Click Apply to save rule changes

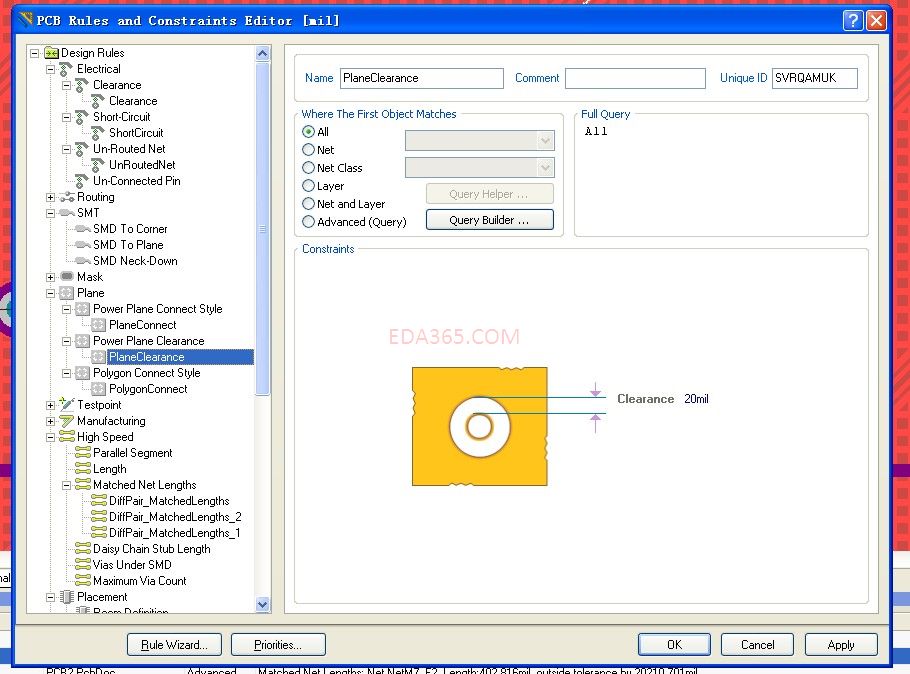tap(841, 645)
